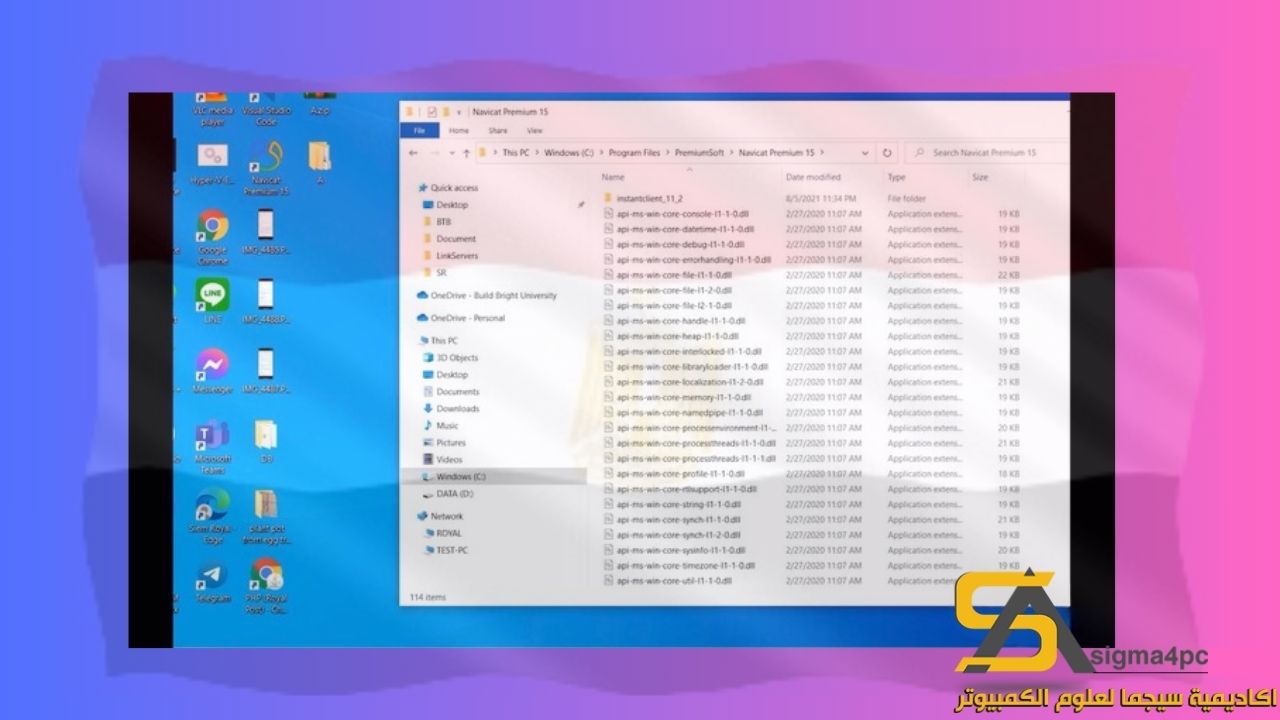Viewport: 1280px width, 720px height.
Task: Select the phone image file beside Google Chrome
Action: (266, 232)
